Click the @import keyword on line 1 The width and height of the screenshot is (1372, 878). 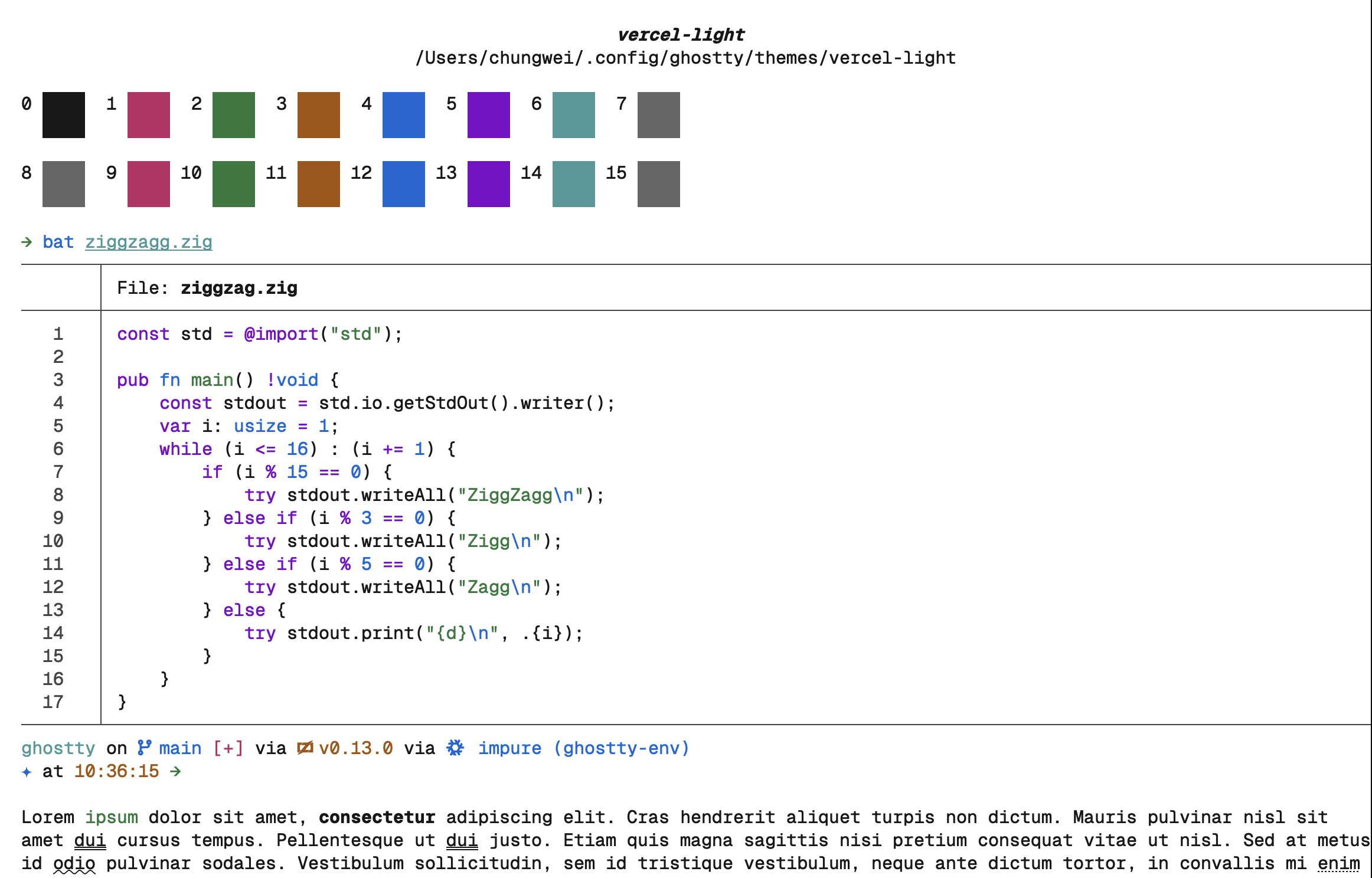point(281,334)
